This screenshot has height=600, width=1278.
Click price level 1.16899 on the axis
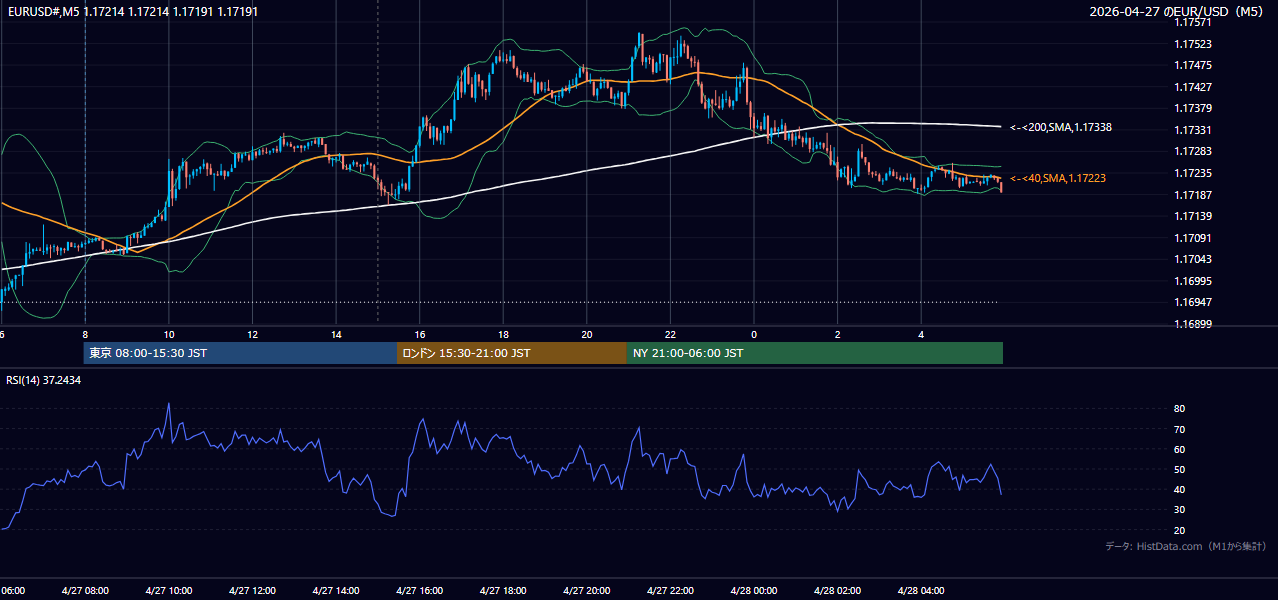(x=1192, y=324)
